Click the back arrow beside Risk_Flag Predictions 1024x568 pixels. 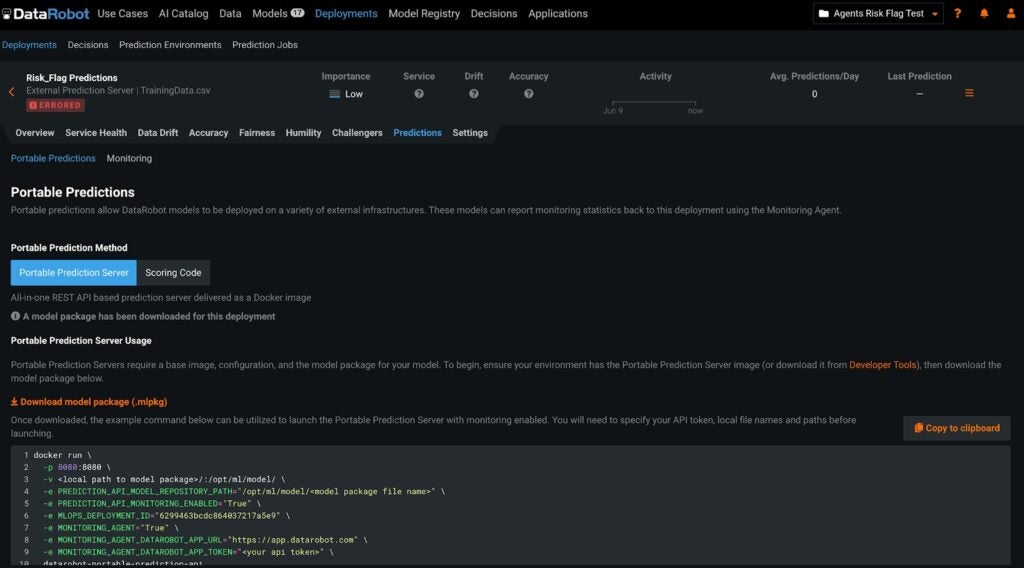pyautogui.click(x=12, y=92)
